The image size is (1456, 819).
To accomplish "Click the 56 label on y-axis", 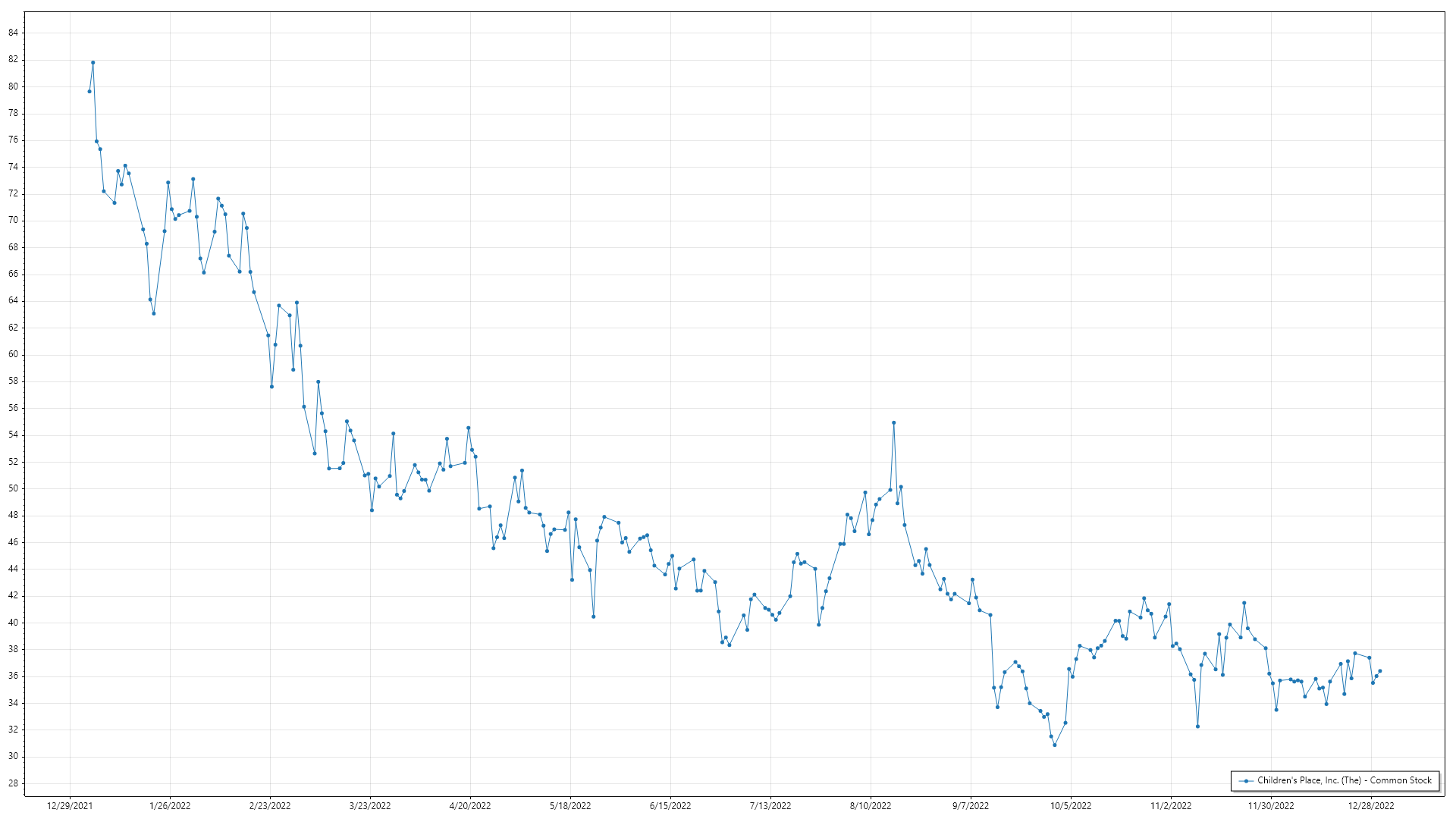I will 14,408.
